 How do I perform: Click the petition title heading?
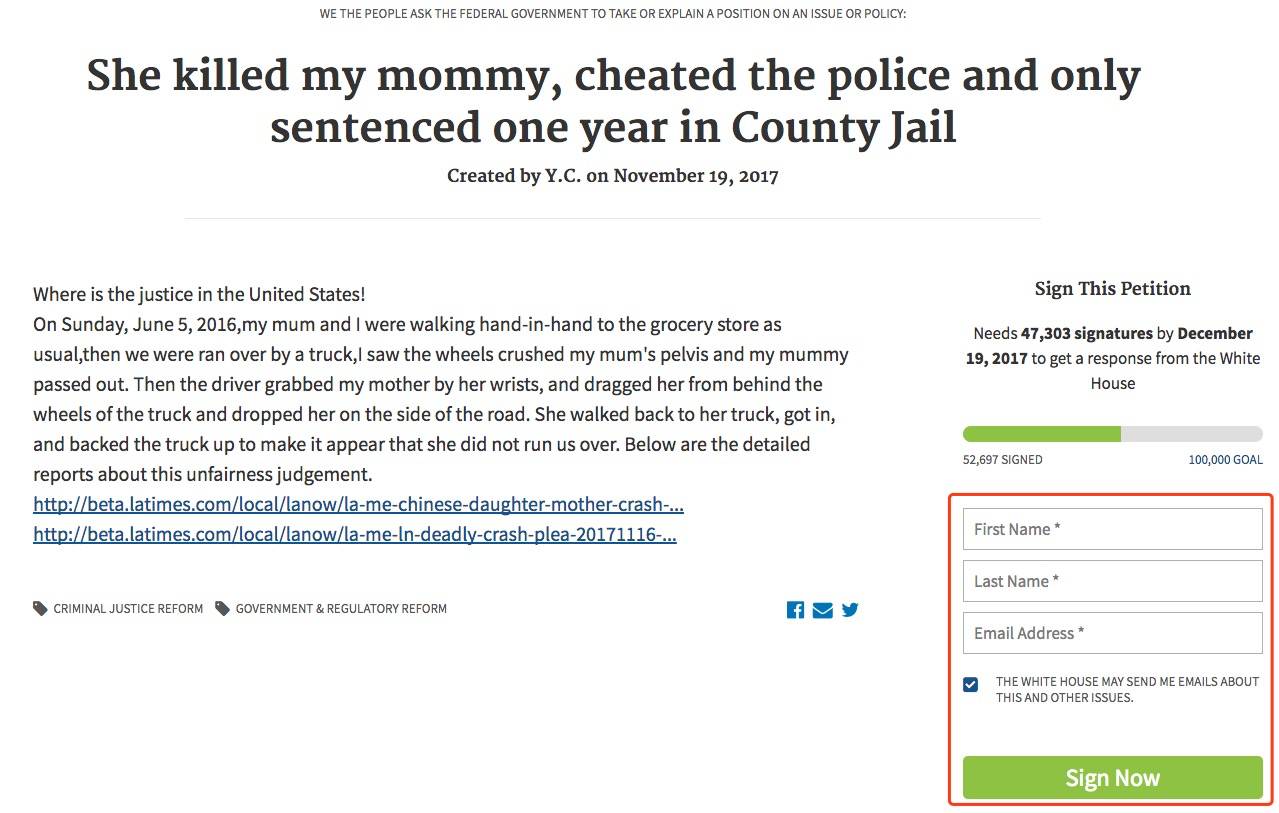click(613, 101)
